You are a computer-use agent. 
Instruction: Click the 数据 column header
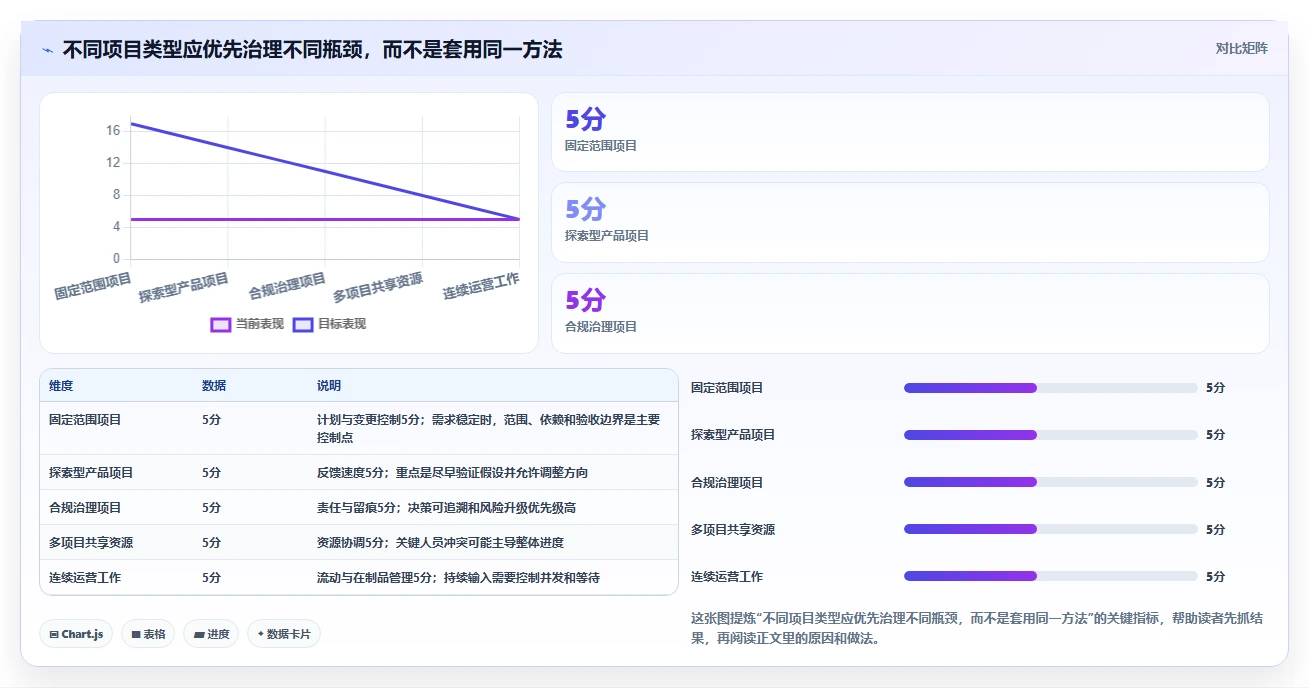point(214,386)
